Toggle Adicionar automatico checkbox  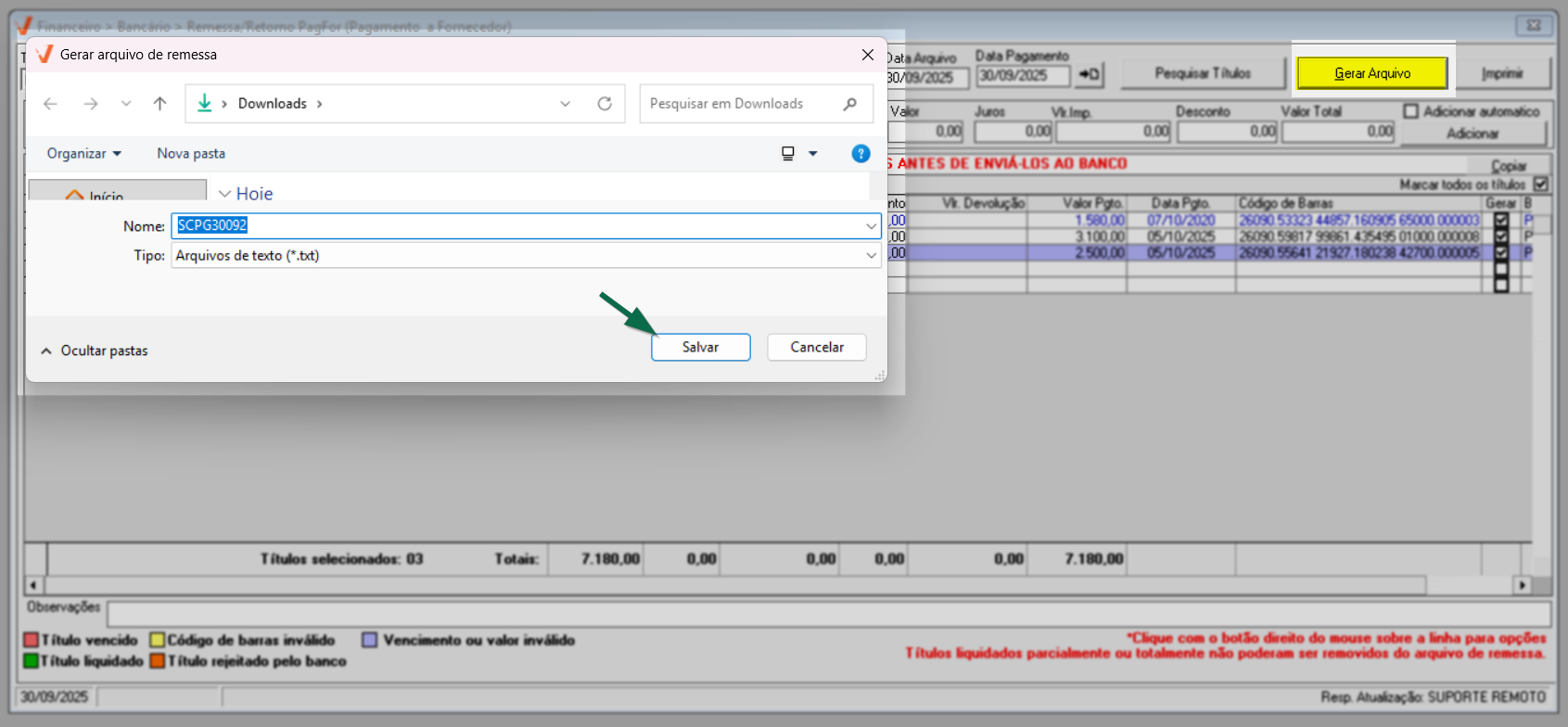(x=1411, y=111)
